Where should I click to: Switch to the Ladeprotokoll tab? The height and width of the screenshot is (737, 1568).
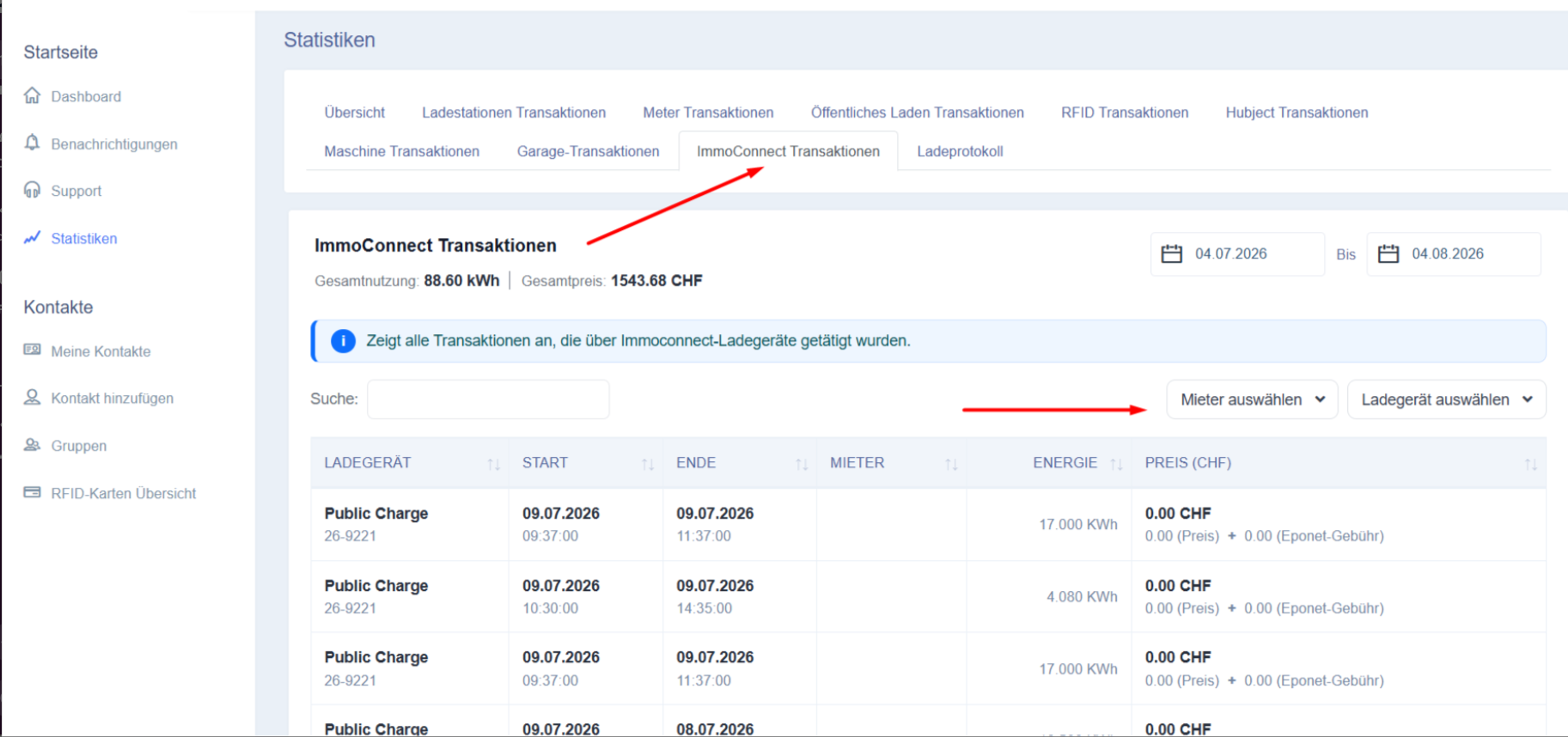pos(960,151)
